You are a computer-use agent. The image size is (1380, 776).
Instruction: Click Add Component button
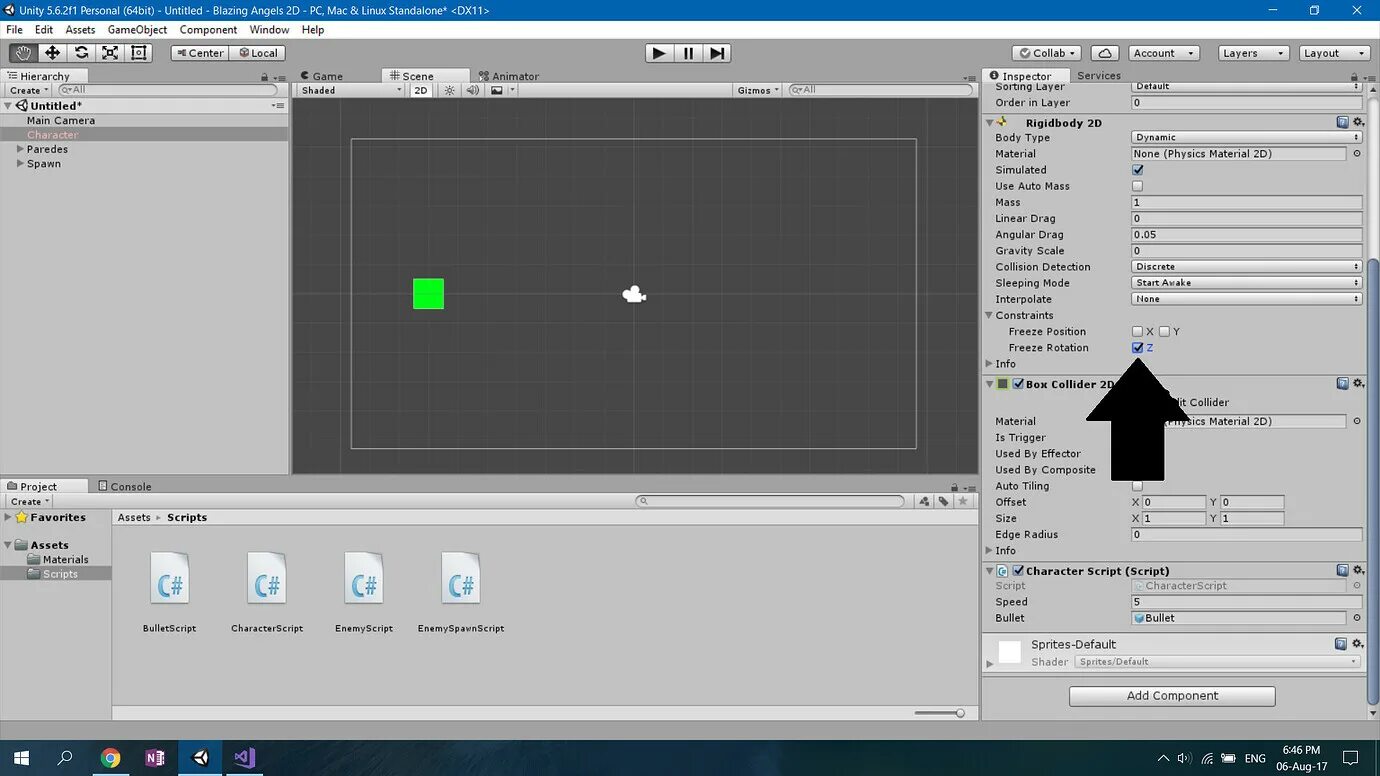coord(1172,696)
